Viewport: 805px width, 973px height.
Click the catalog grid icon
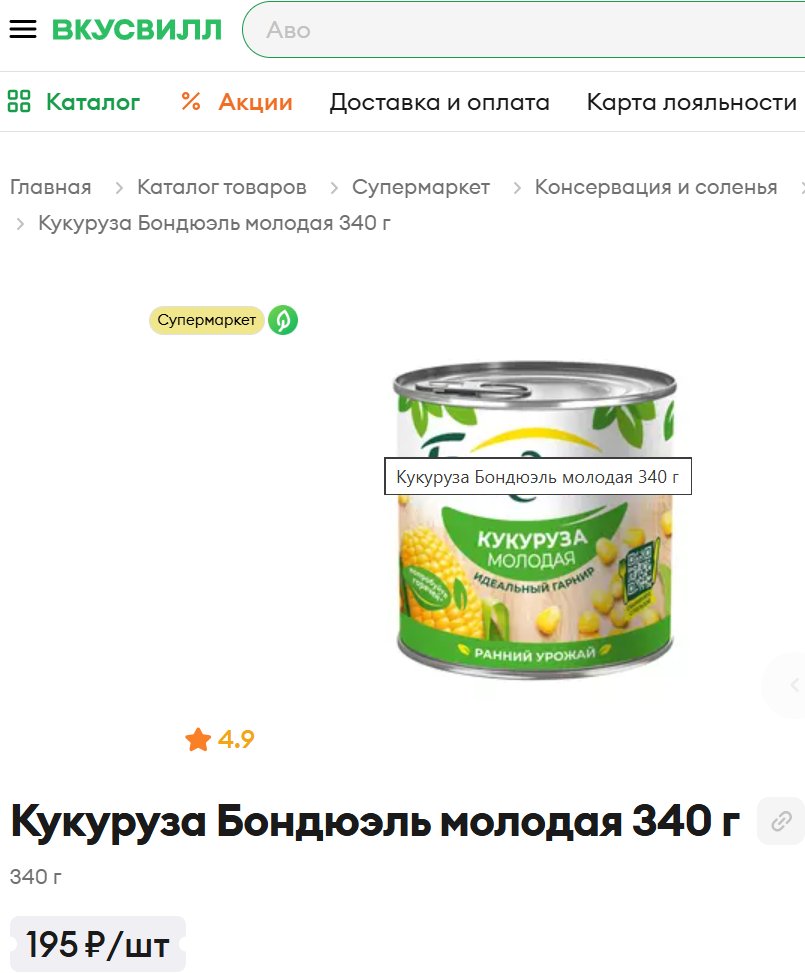click(19, 101)
